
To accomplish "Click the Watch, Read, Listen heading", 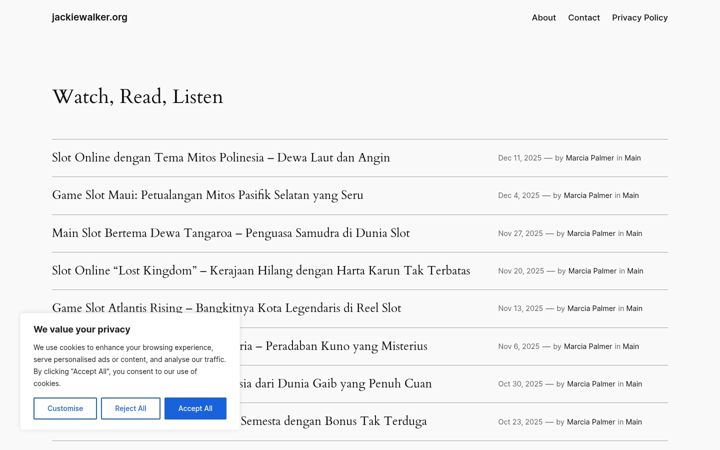I will click(x=138, y=97).
